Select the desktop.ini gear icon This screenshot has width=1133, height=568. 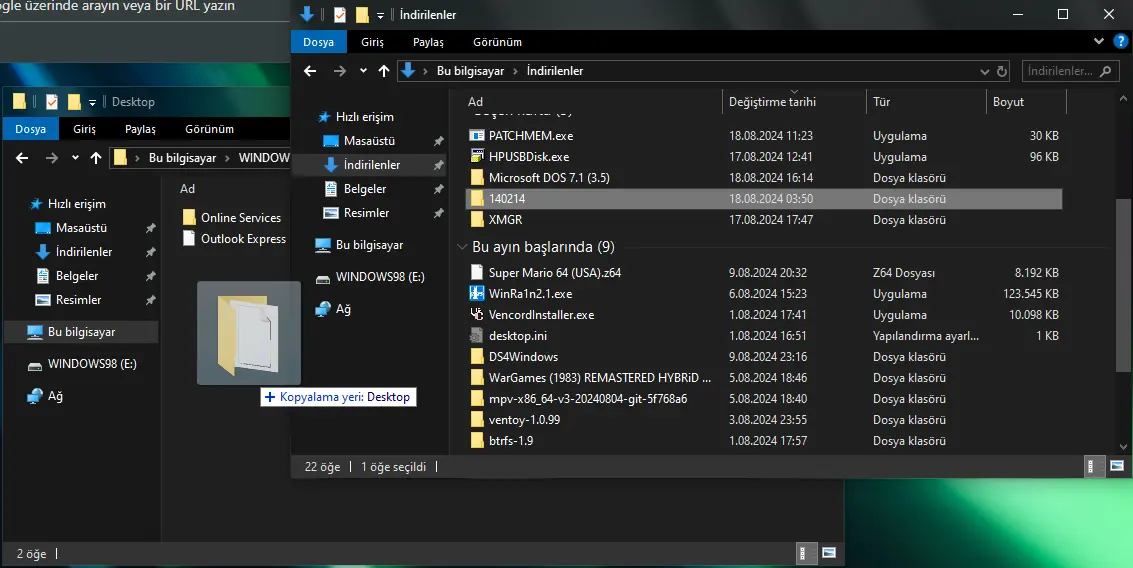click(x=477, y=335)
